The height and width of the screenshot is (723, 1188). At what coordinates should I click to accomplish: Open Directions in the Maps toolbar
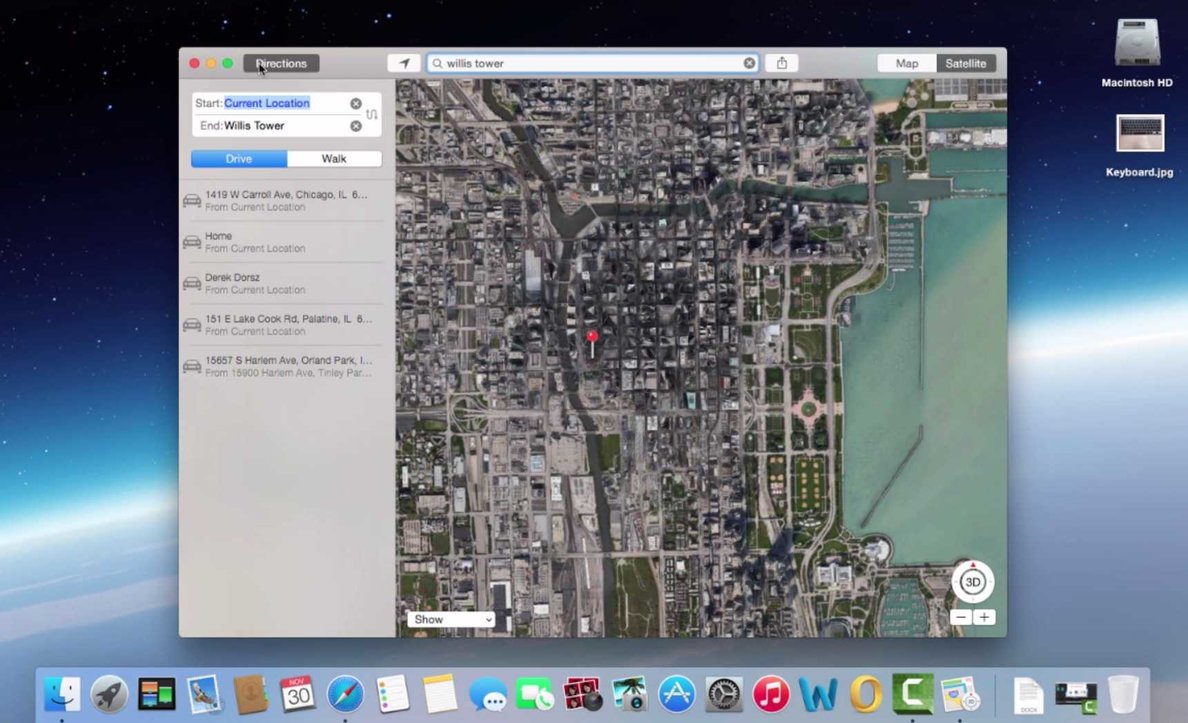click(281, 62)
